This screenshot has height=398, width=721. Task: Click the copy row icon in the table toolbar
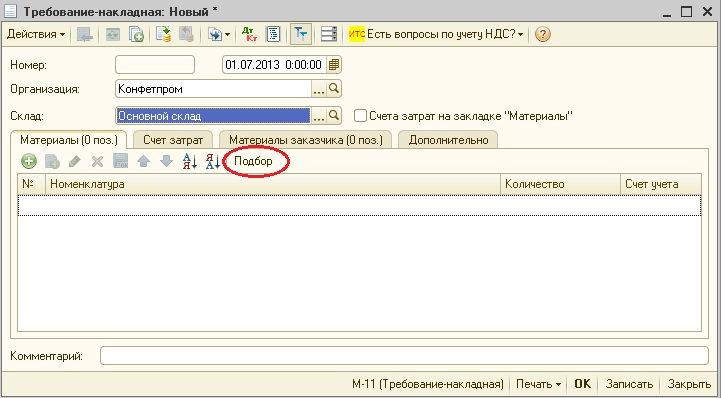[x=52, y=161]
